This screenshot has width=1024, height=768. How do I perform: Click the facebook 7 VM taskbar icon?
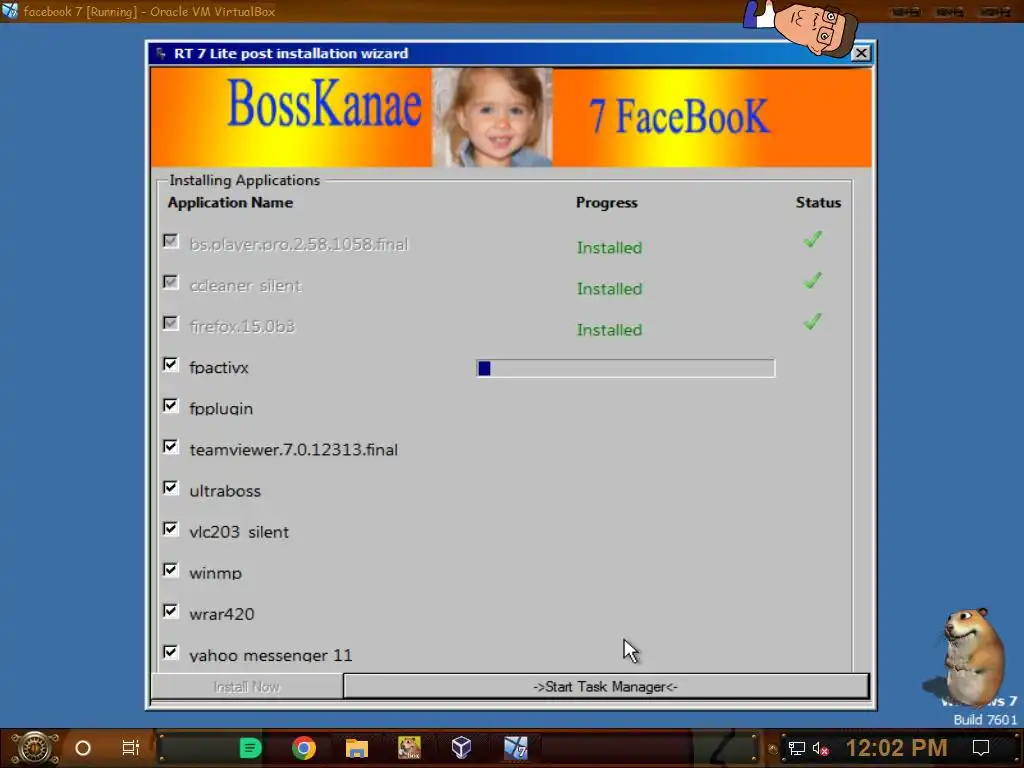coord(515,748)
